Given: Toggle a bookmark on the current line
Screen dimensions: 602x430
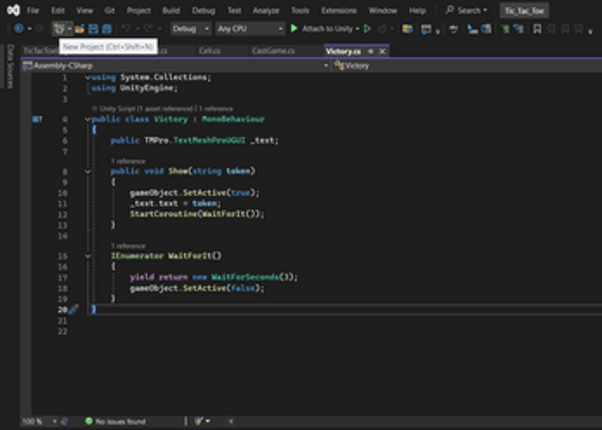Looking at the screenshot, I should coord(538,29).
